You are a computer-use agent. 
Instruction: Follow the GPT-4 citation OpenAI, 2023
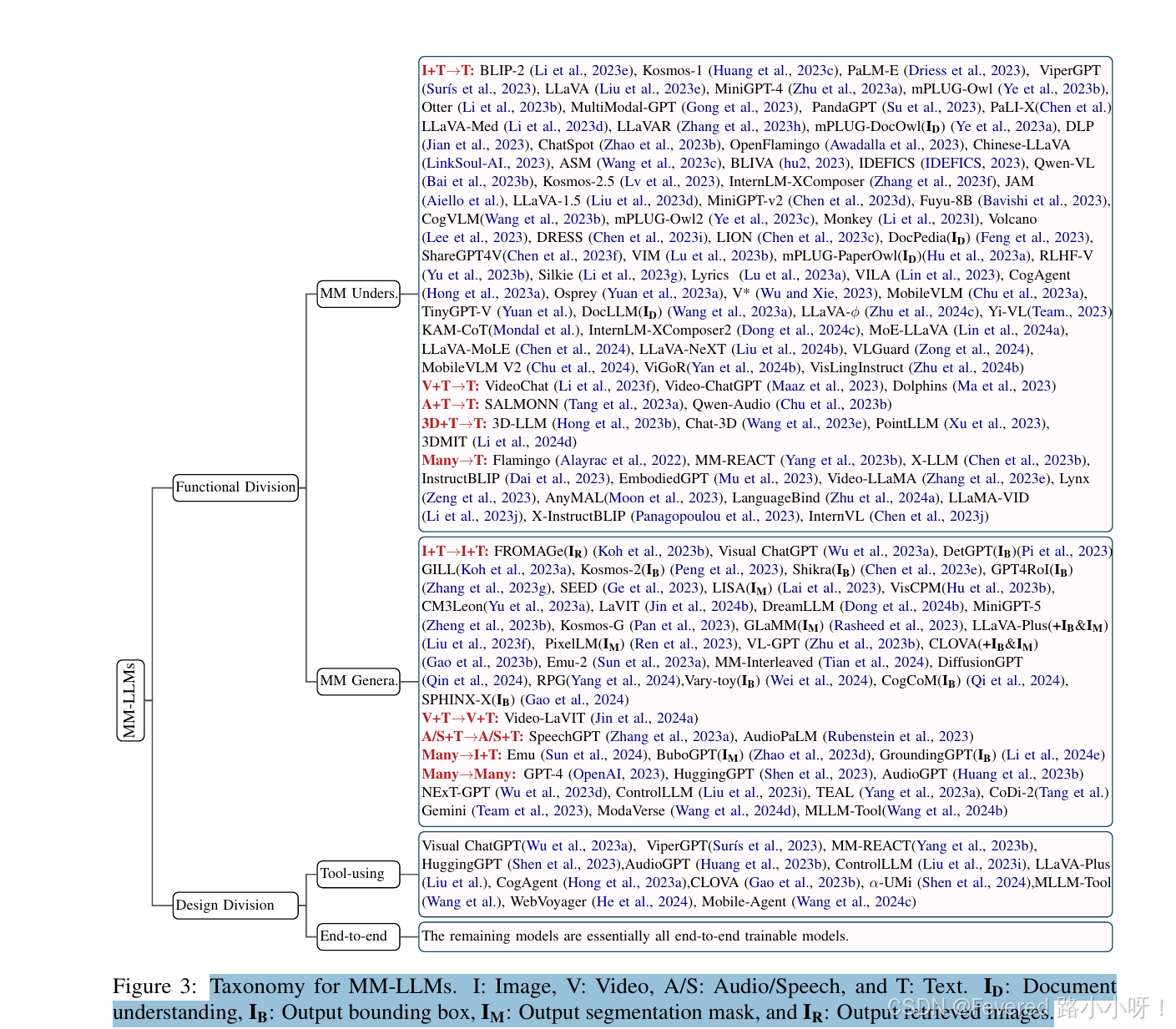(x=618, y=774)
